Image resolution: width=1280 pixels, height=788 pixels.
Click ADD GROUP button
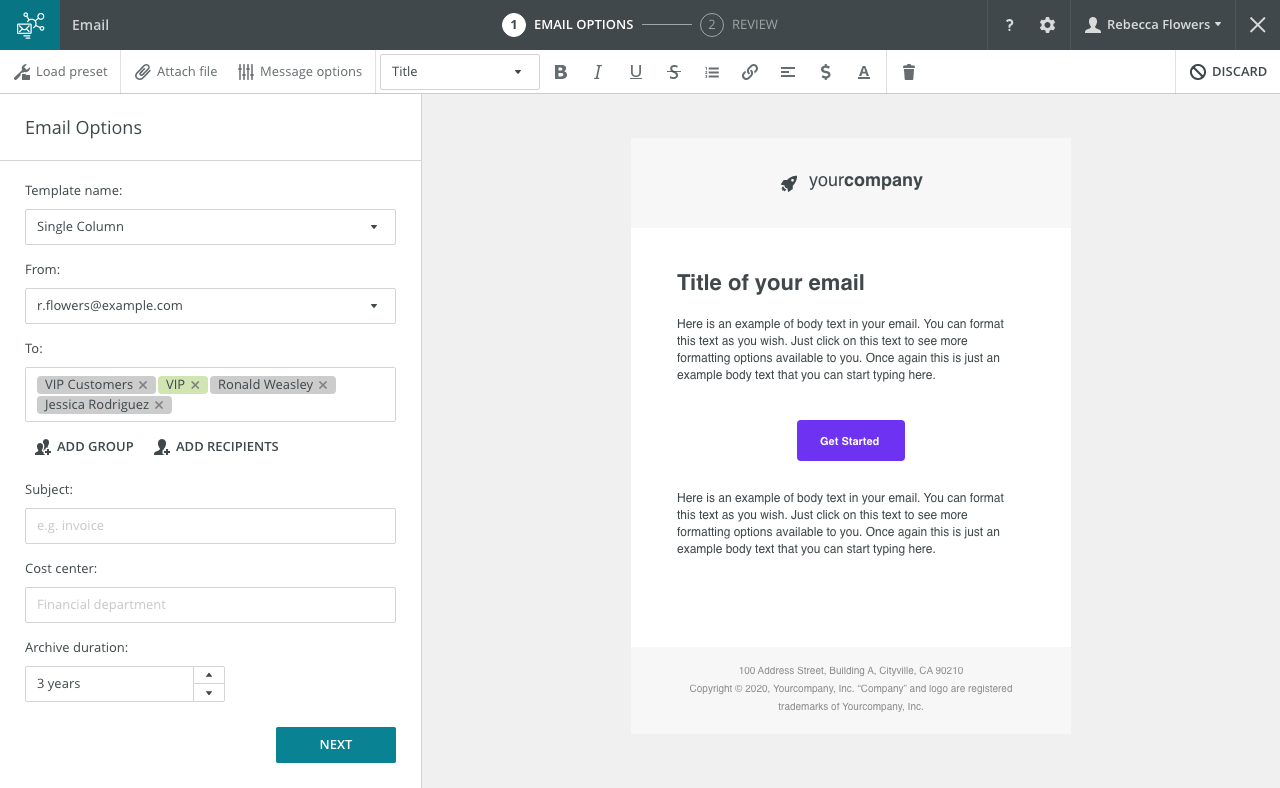click(x=84, y=447)
